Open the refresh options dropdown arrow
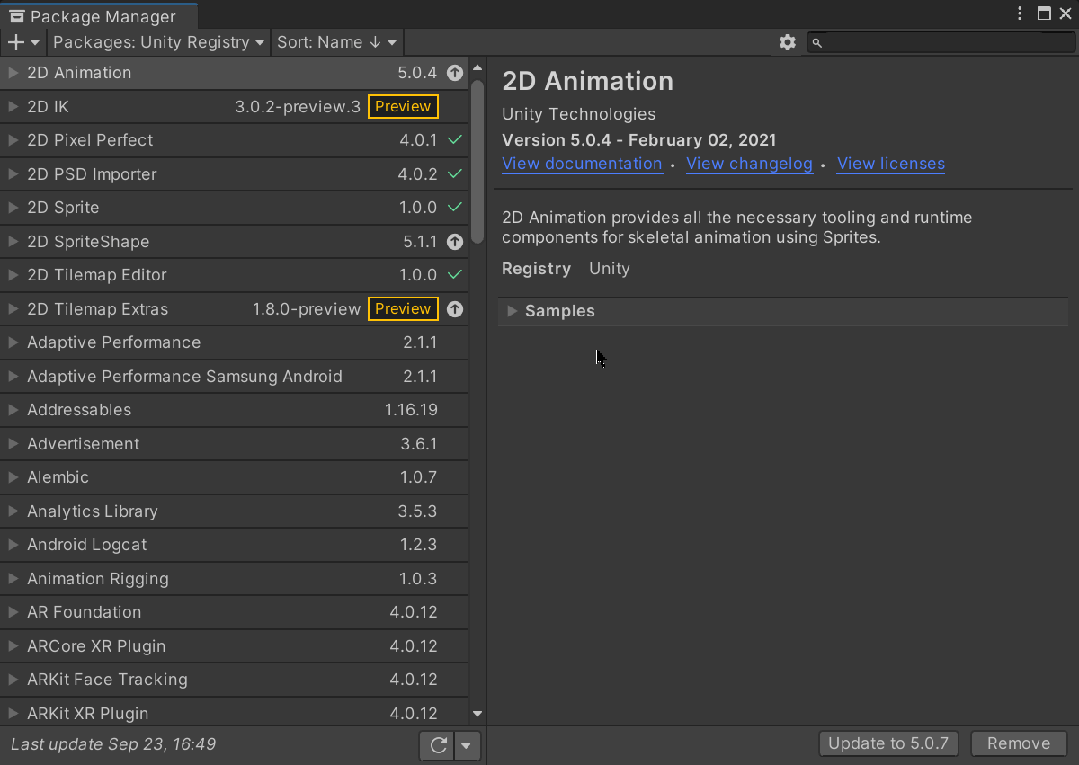Image resolution: width=1079 pixels, height=765 pixels. tap(467, 745)
